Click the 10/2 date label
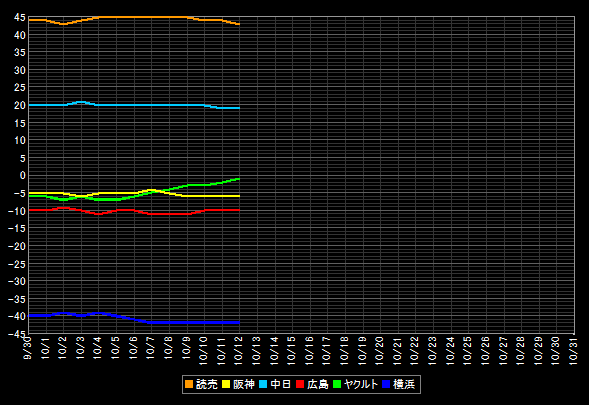 point(62,348)
